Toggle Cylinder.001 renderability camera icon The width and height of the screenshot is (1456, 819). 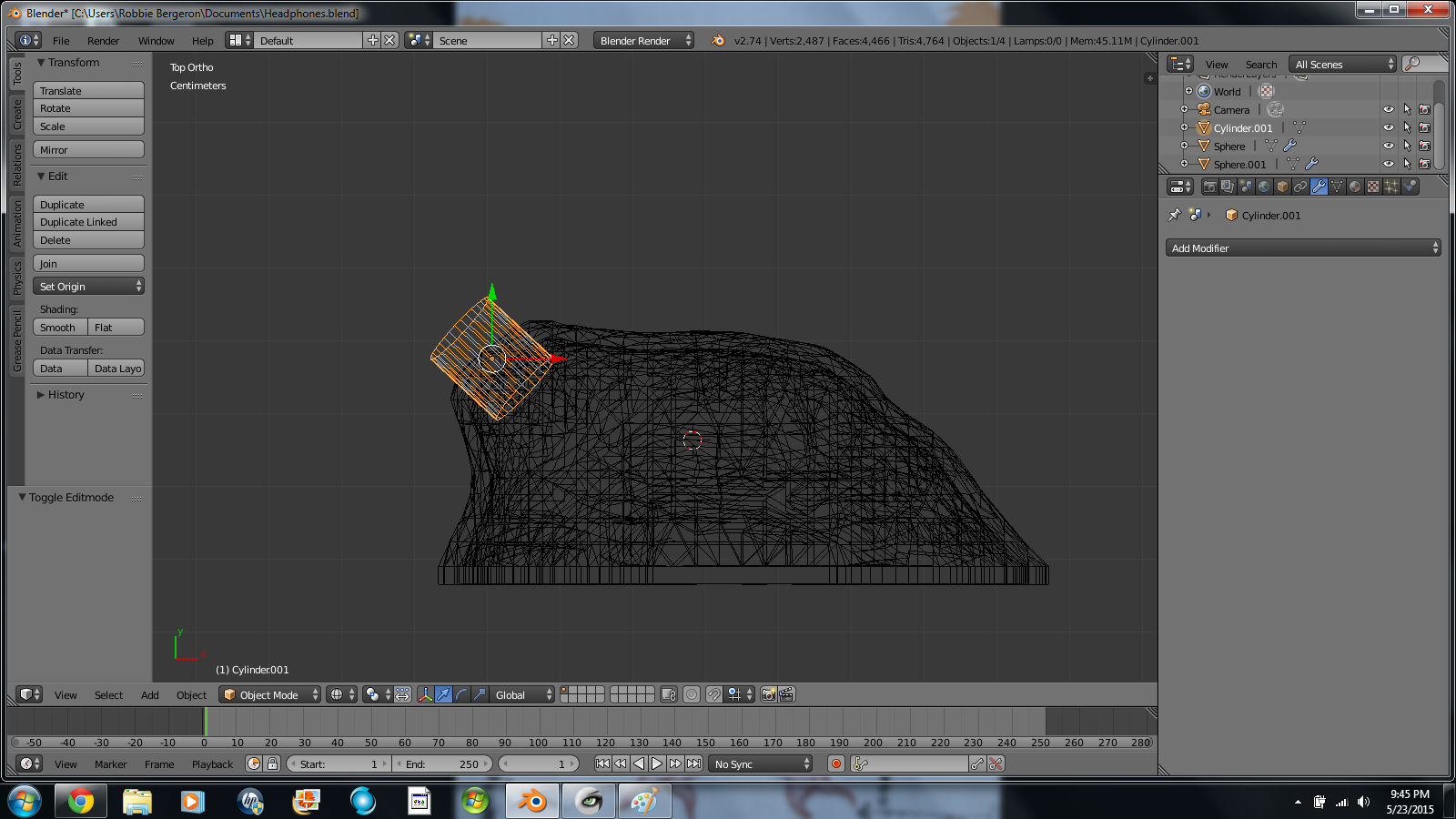pyautogui.click(x=1425, y=127)
